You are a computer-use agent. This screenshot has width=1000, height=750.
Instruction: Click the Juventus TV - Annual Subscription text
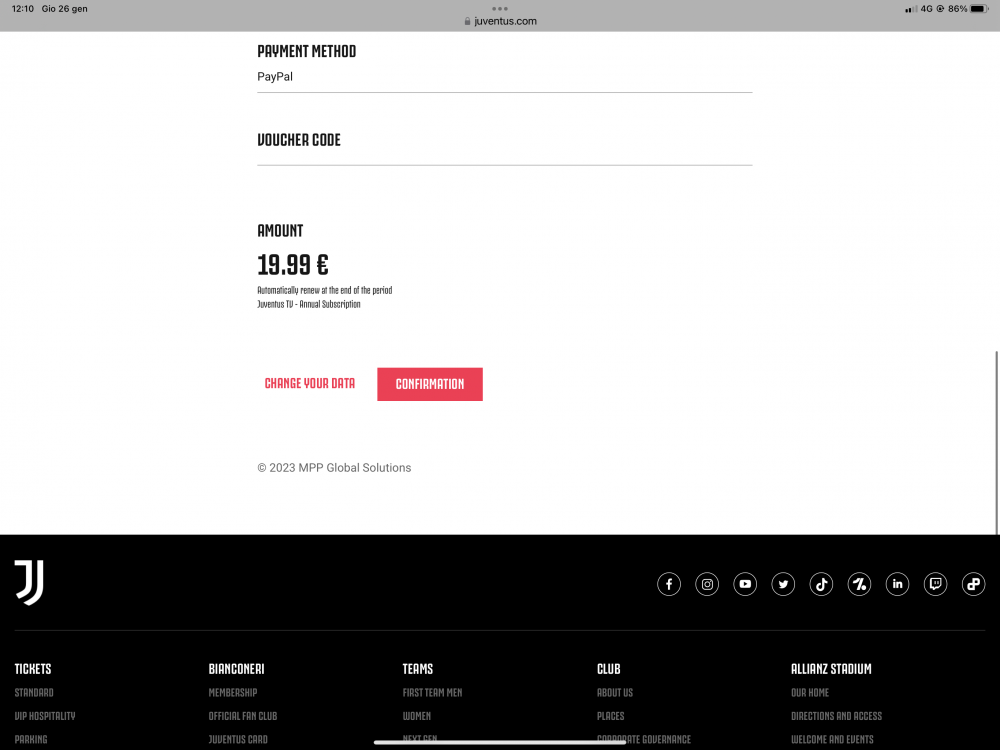[x=309, y=304]
